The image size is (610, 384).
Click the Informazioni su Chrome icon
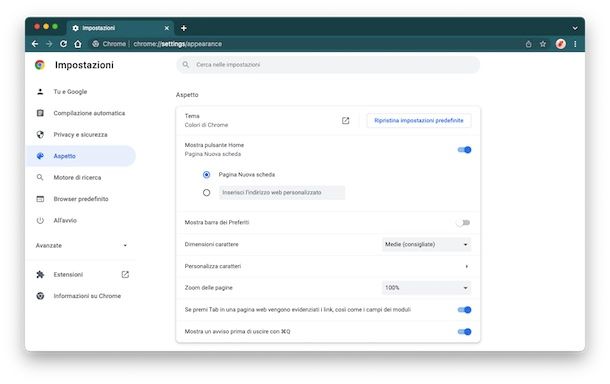point(40,296)
